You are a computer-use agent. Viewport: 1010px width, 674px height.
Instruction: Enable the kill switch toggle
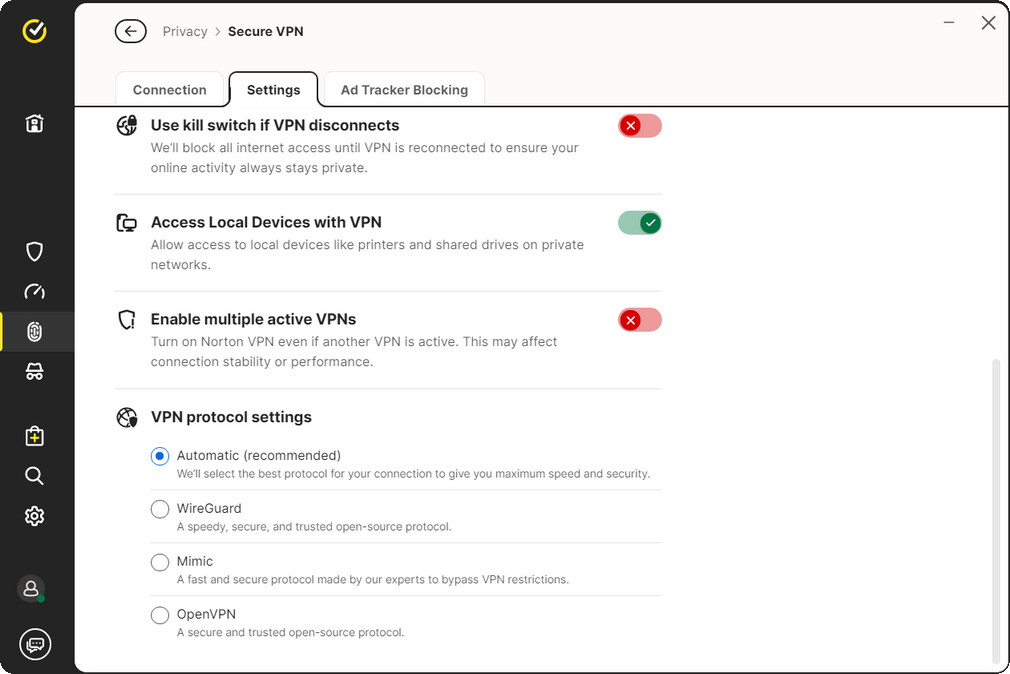[x=640, y=126]
